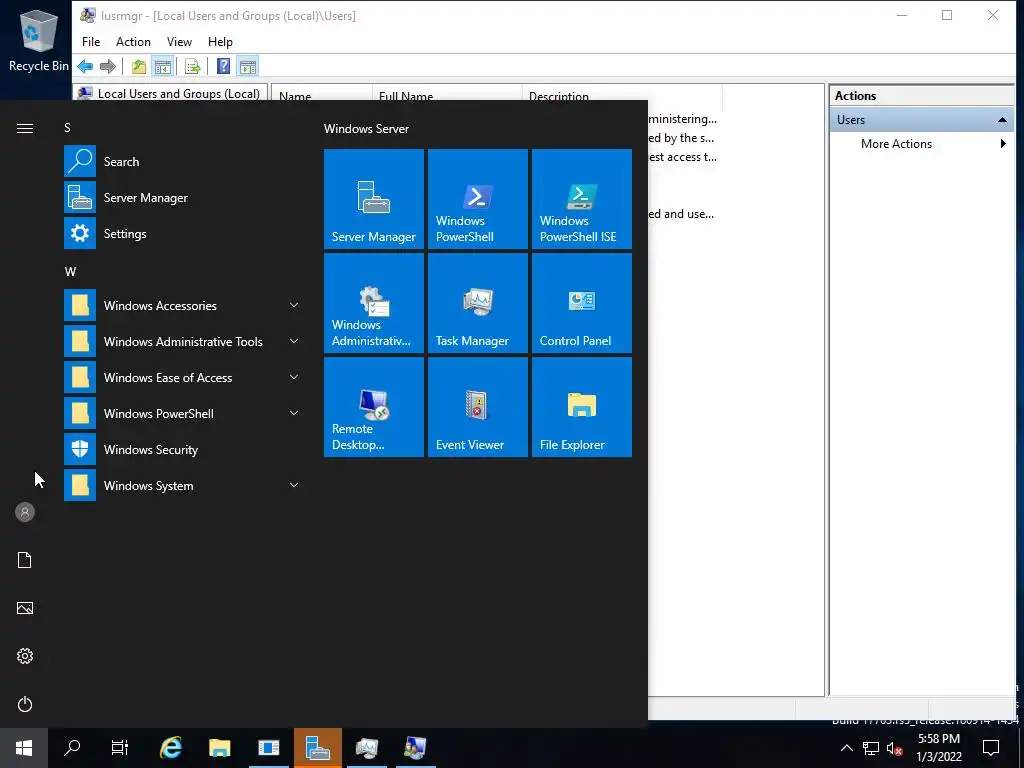Click the Start button on the taskbar
Viewport: 1024px width, 768px height.
point(24,748)
